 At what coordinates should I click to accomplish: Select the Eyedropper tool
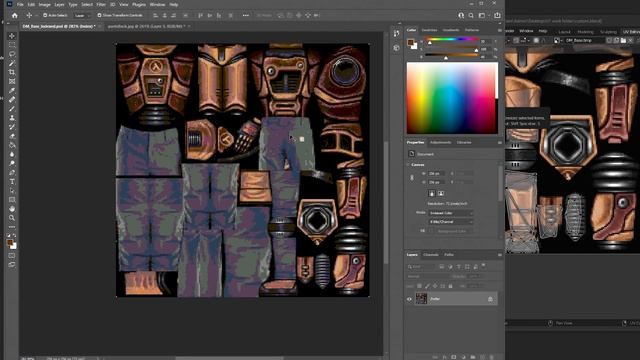click(x=12, y=91)
